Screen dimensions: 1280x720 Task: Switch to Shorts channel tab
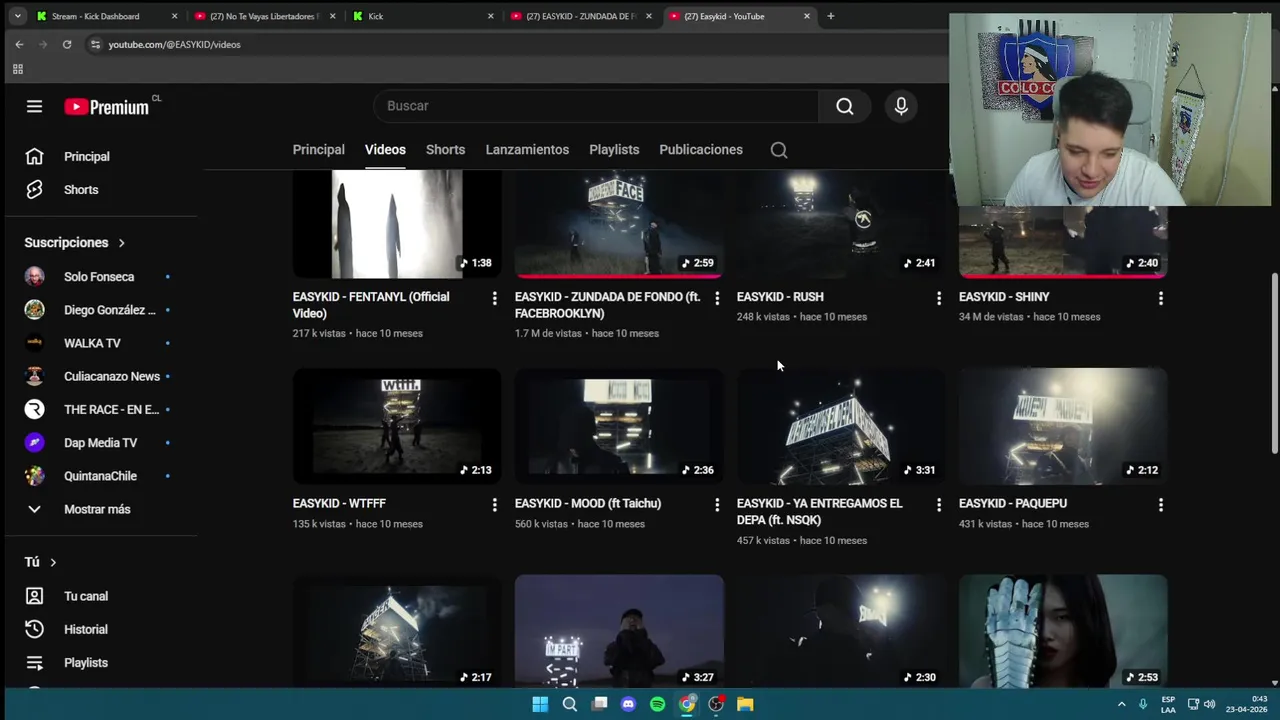point(445,150)
